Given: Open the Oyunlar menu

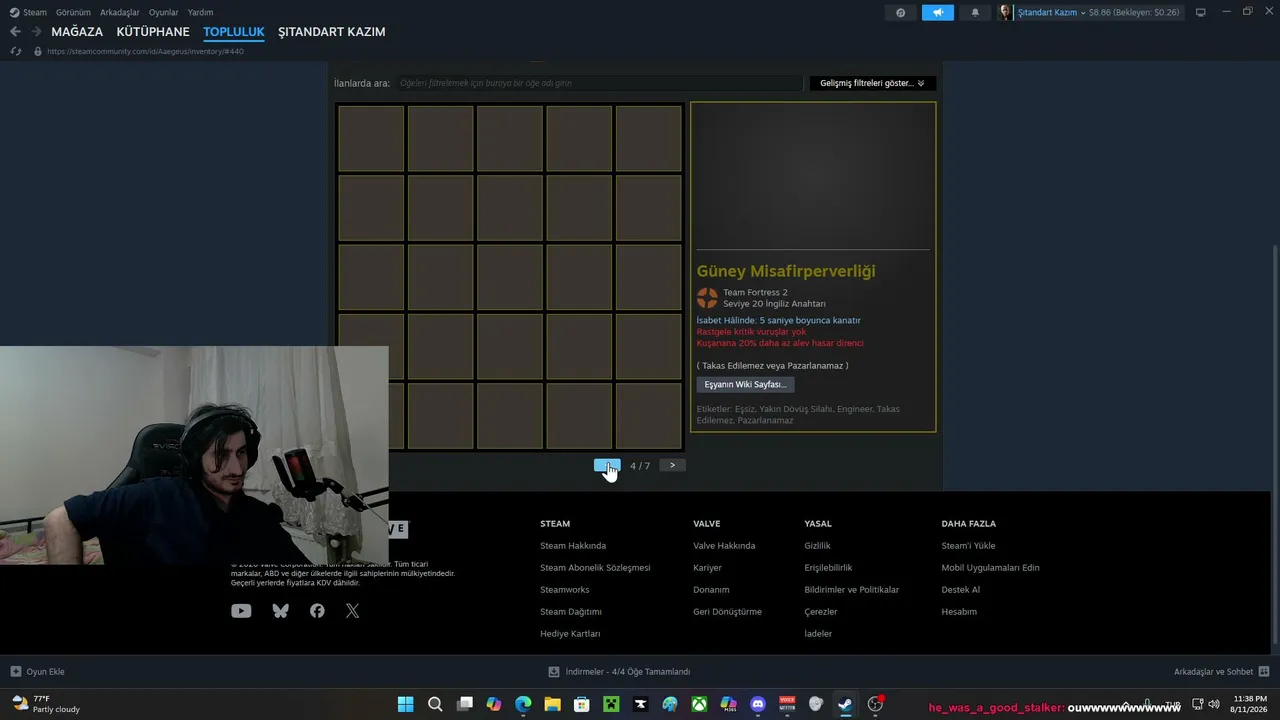Looking at the screenshot, I should tap(164, 13).
